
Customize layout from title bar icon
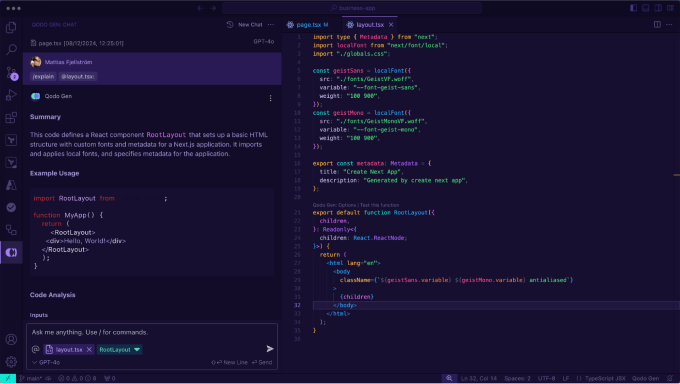point(670,8)
